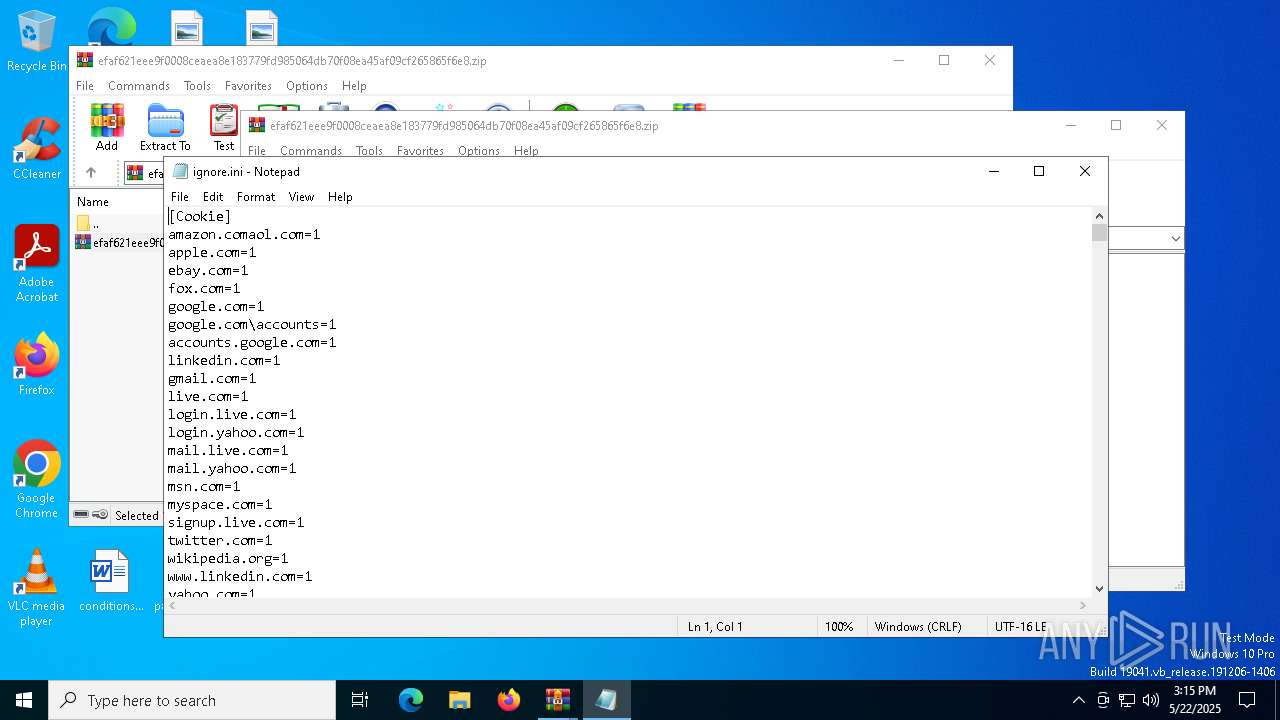The width and height of the screenshot is (1280, 720).
Task: Open the notification center icon
Action: 1247,700
